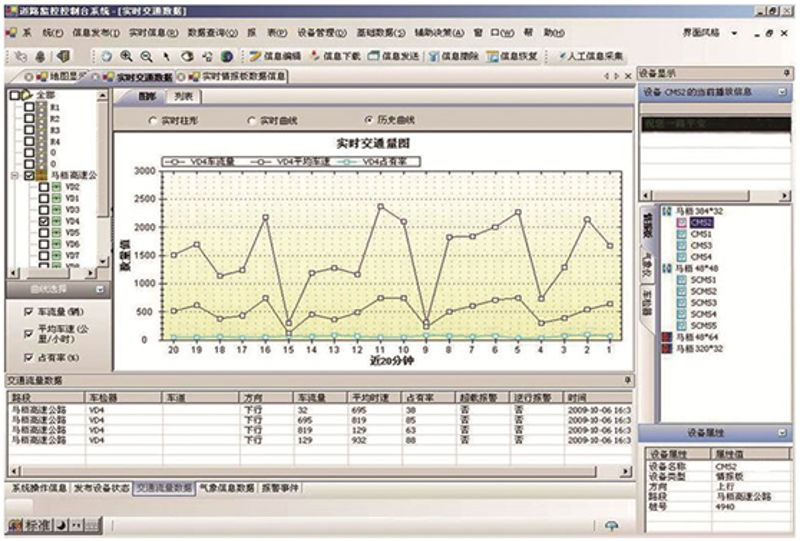The height and width of the screenshot is (541, 800).
Task: Uncheck the 车流量(辆) curve checkbox
Action: pyautogui.click(x=27, y=311)
